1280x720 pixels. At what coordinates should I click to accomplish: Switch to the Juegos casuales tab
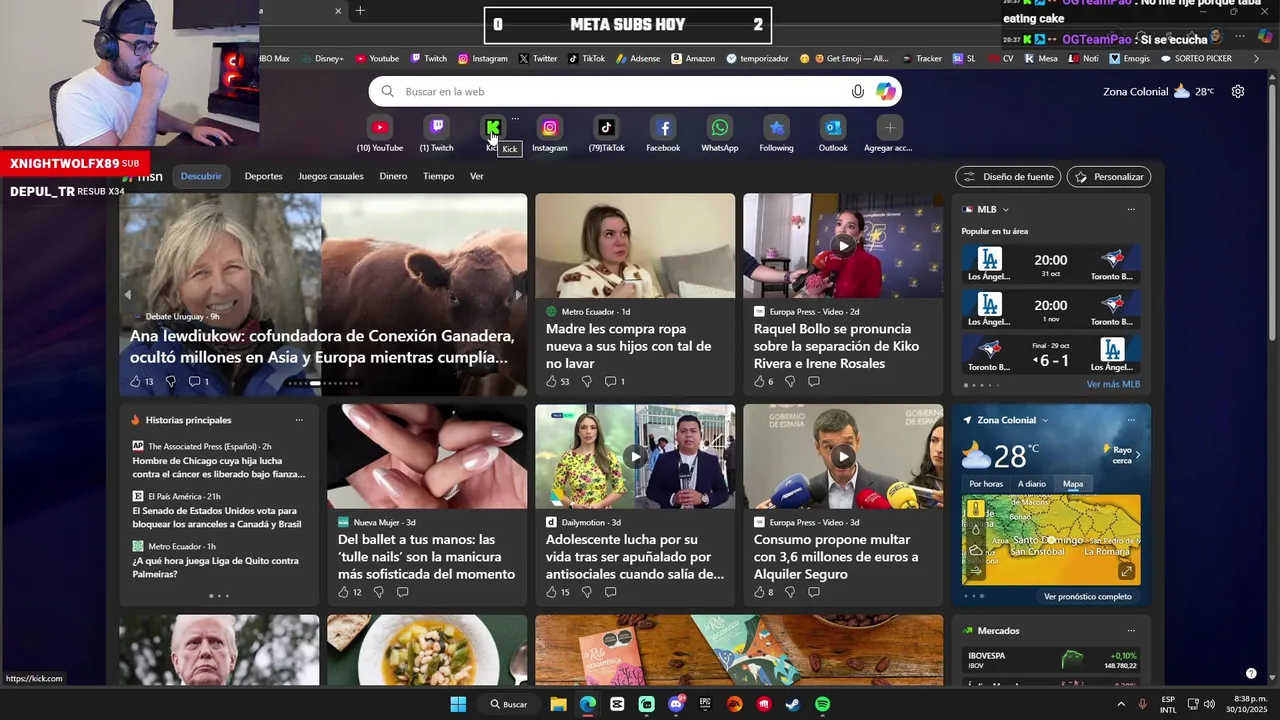pos(331,176)
